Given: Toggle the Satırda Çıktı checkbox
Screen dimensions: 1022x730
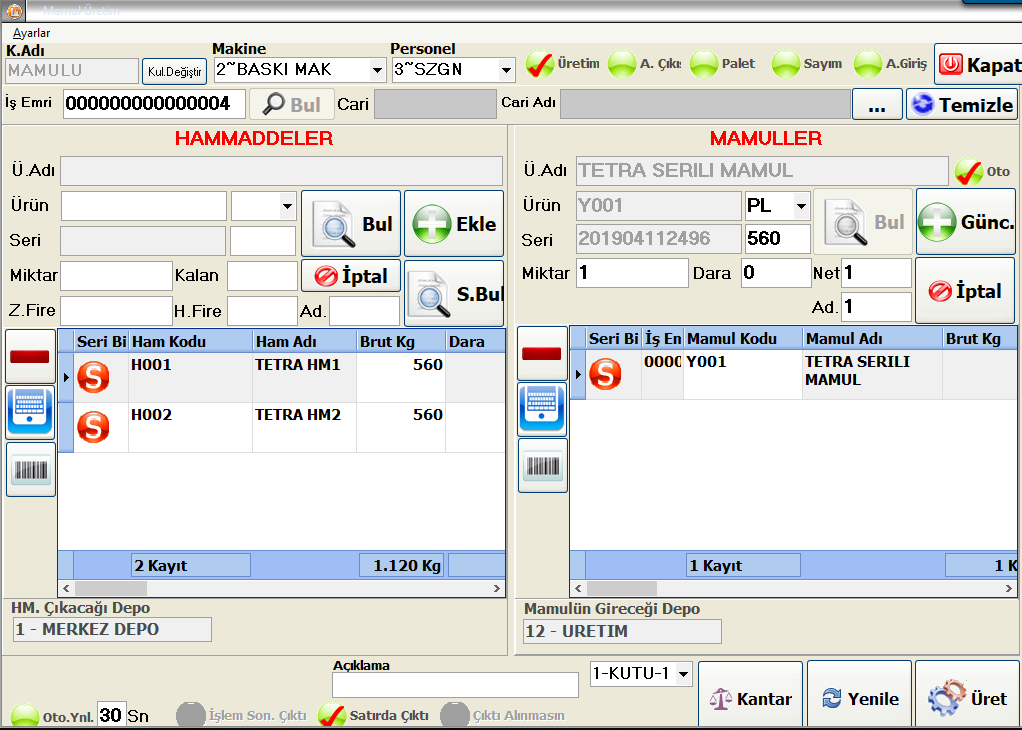Looking at the screenshot, I should [332, 715].
